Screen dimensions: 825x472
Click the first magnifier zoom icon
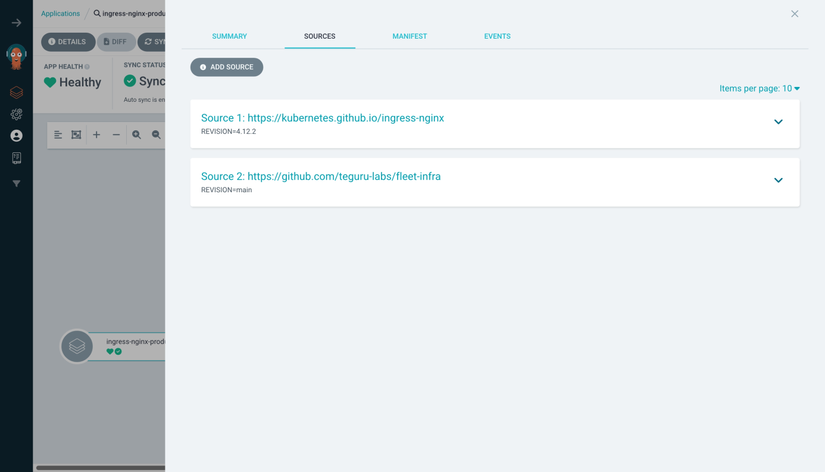pos(136,135)
